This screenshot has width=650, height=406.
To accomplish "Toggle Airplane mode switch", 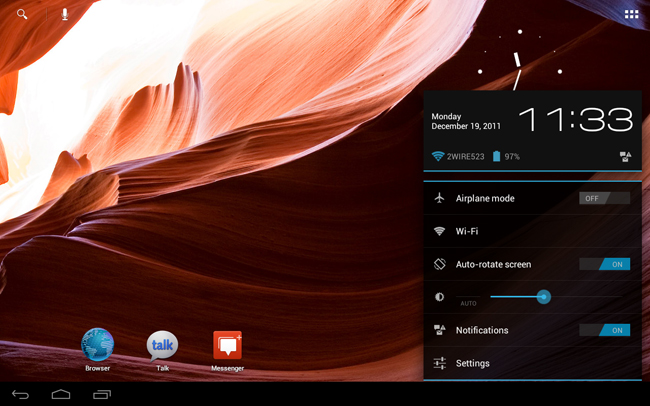I will coord(604,198).
